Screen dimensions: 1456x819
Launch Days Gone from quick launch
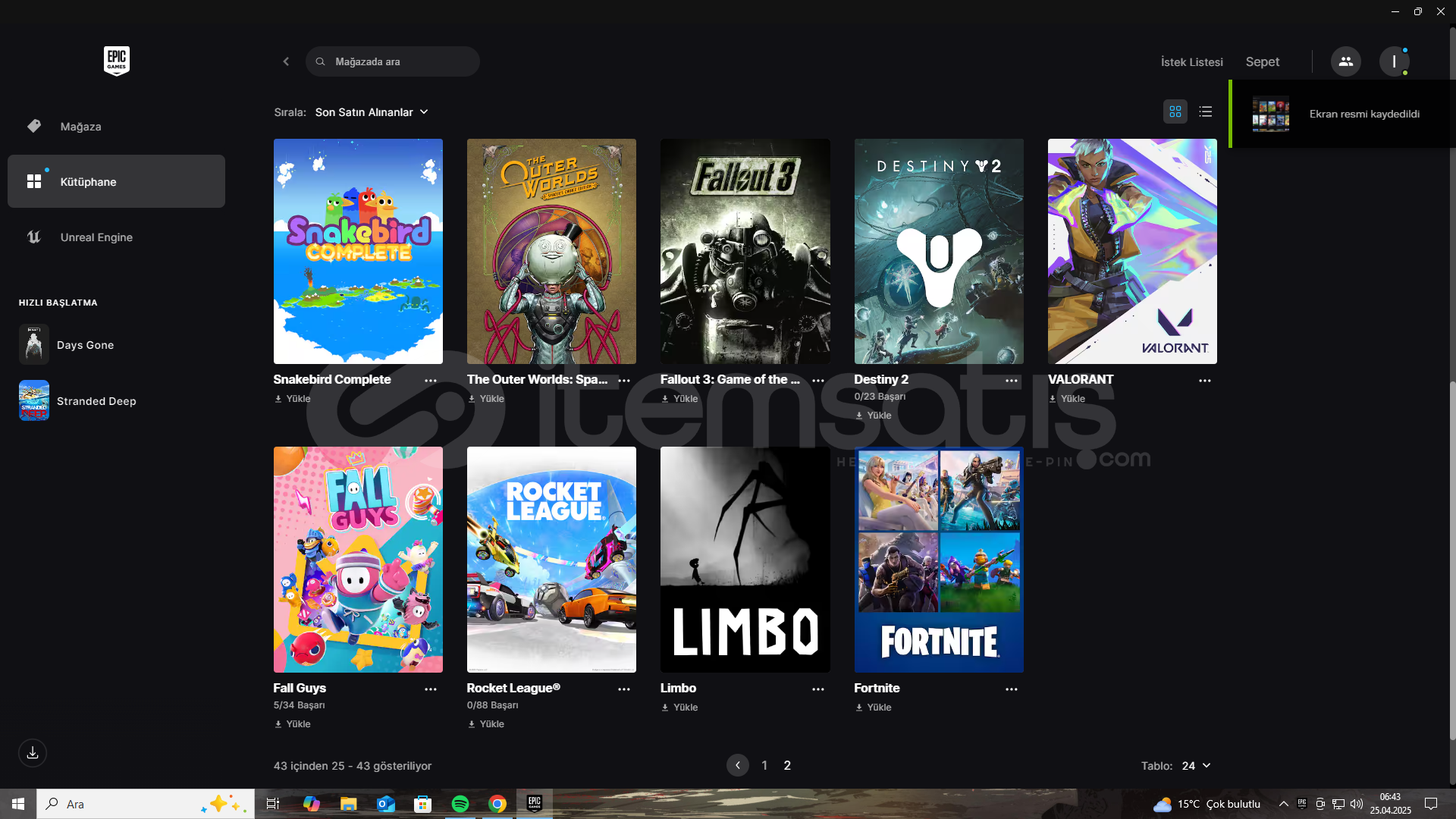(116, 345)
